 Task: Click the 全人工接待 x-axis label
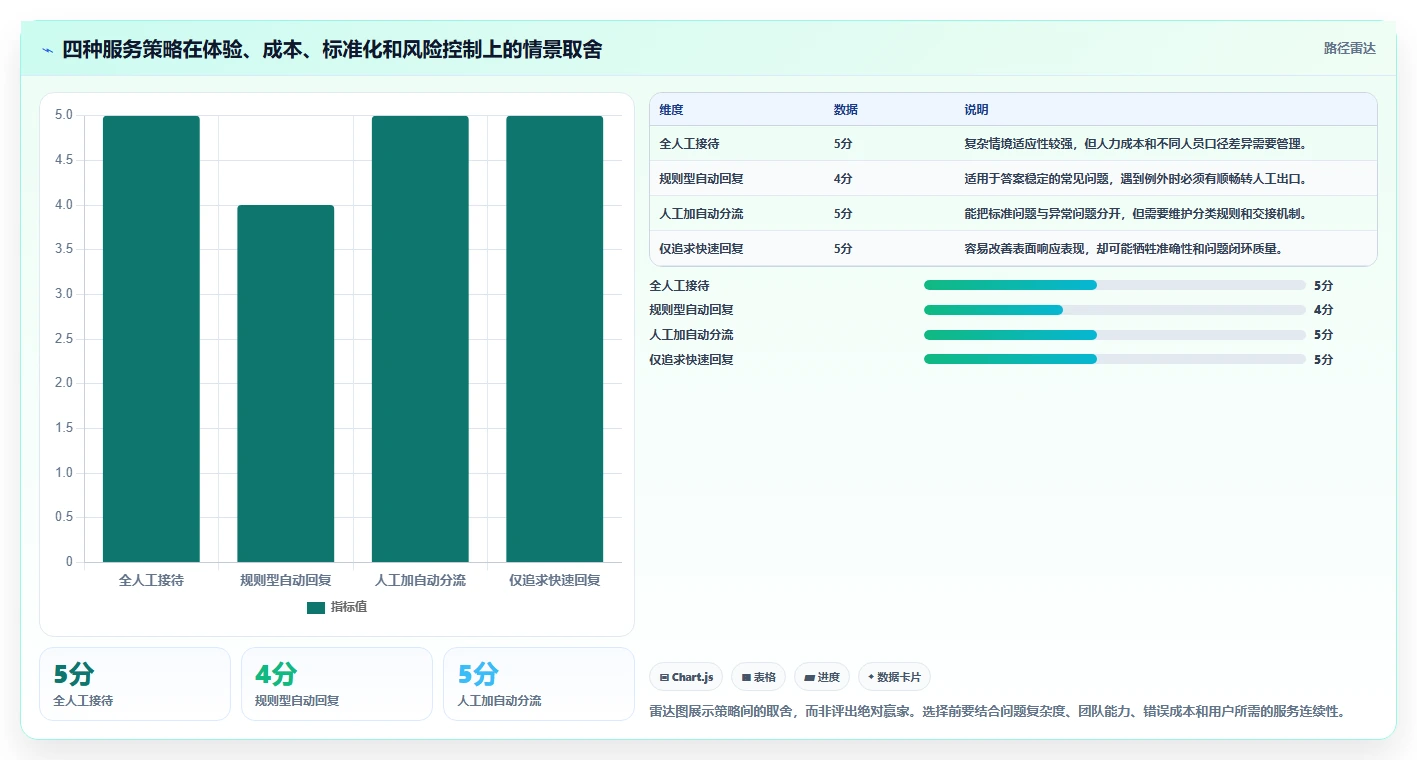click(151, 580)
